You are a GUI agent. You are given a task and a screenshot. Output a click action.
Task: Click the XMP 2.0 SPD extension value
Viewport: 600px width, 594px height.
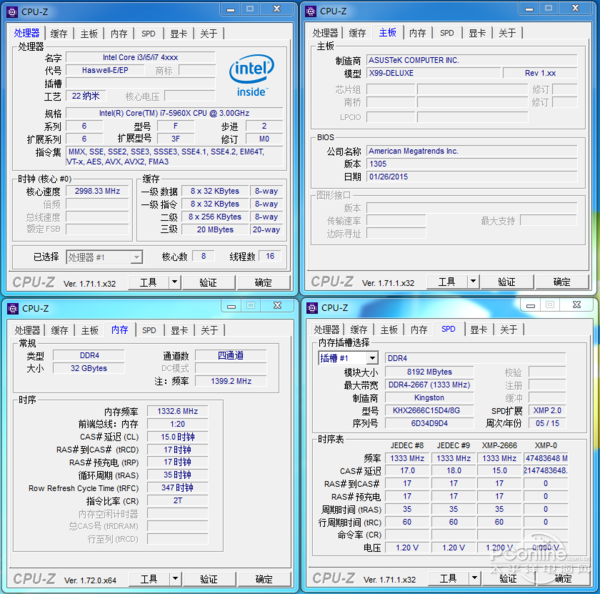click(547, 411)
